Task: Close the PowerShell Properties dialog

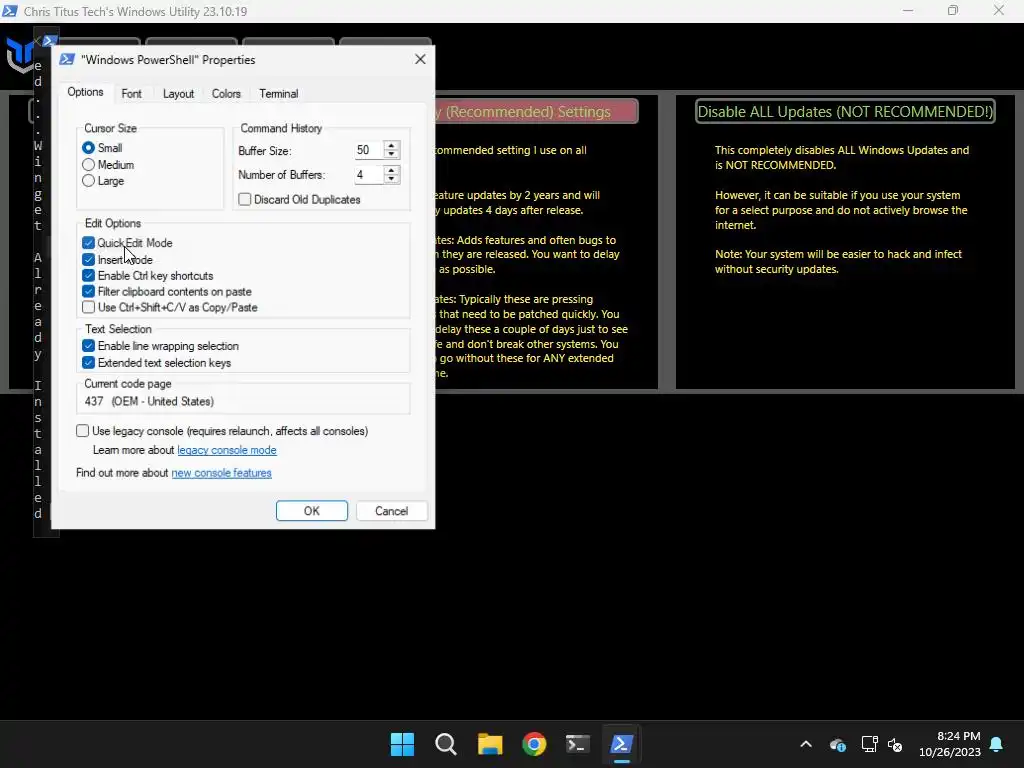Action: tap(420, 59)
